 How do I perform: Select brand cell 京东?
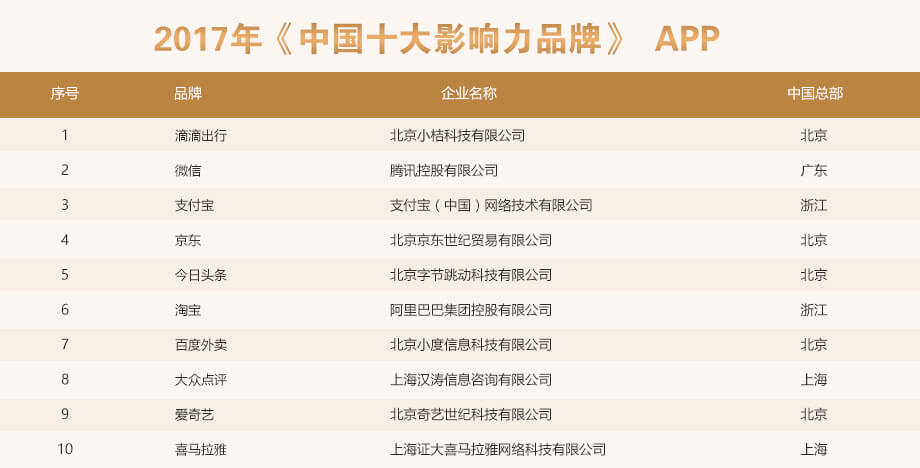188,240
